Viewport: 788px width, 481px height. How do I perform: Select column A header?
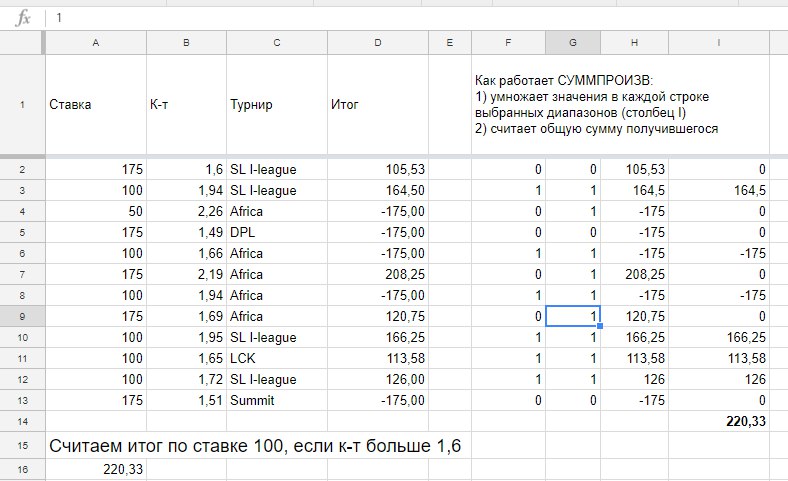tap(95, 43)
